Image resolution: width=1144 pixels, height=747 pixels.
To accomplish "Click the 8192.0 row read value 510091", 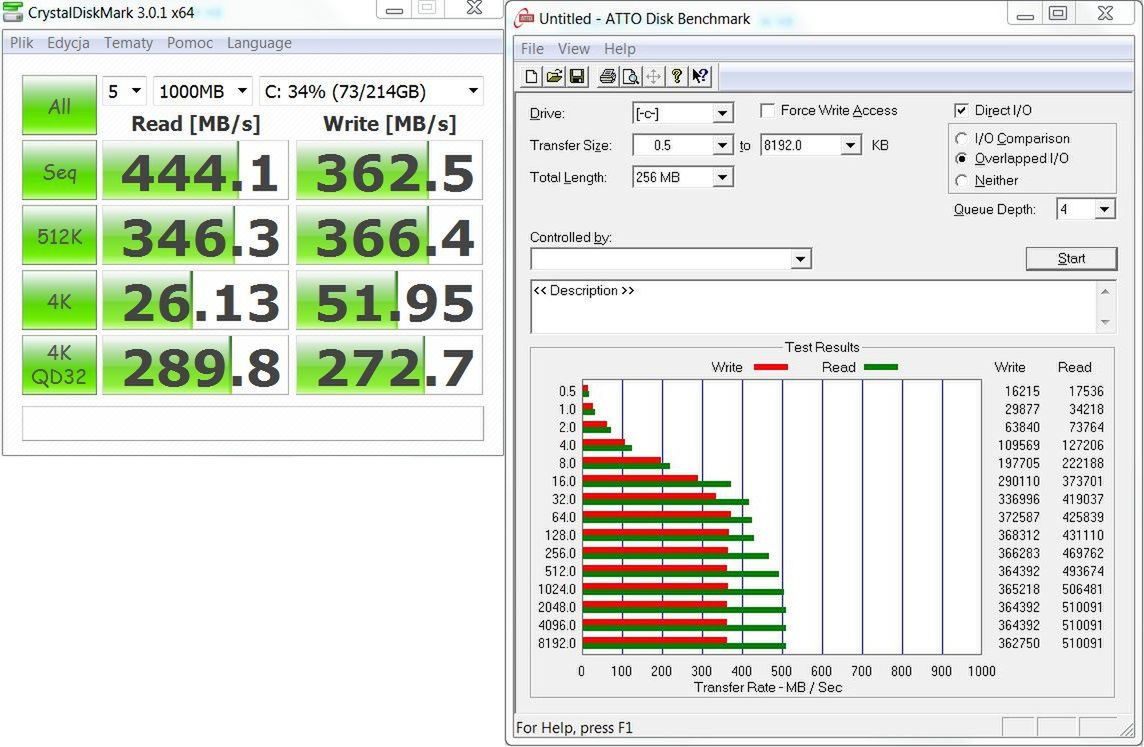I will 1082,643.
